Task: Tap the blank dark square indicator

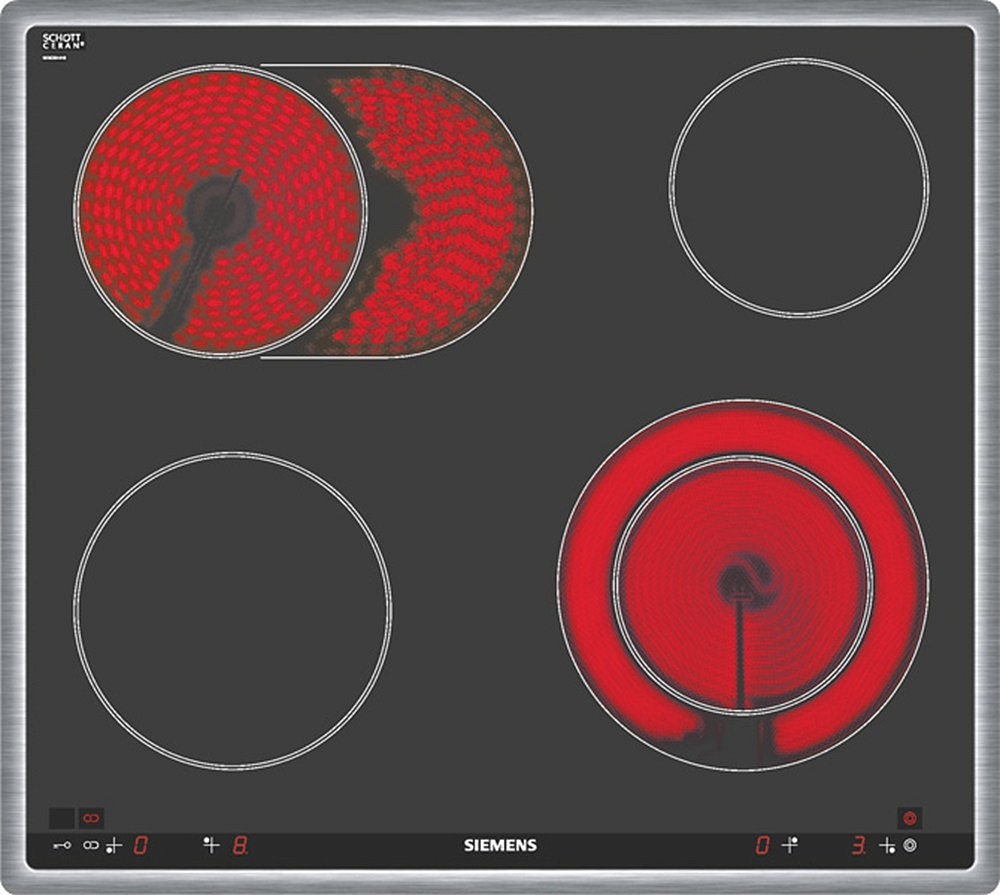Action: click(61, 818)
